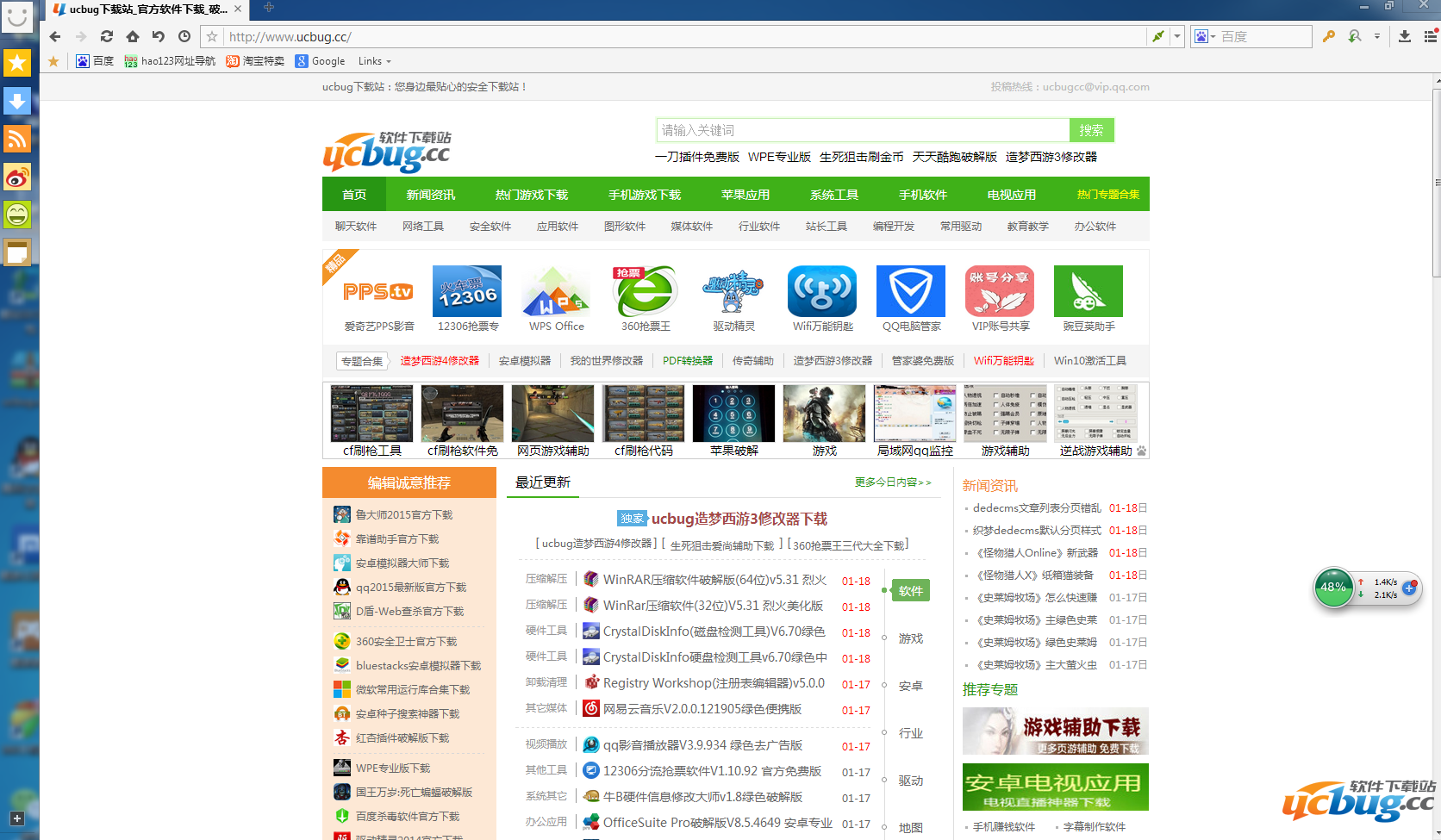Open the Baidu search engine dropdown
Screen dimensions: 1441x840
click(x=1205, y=36)
